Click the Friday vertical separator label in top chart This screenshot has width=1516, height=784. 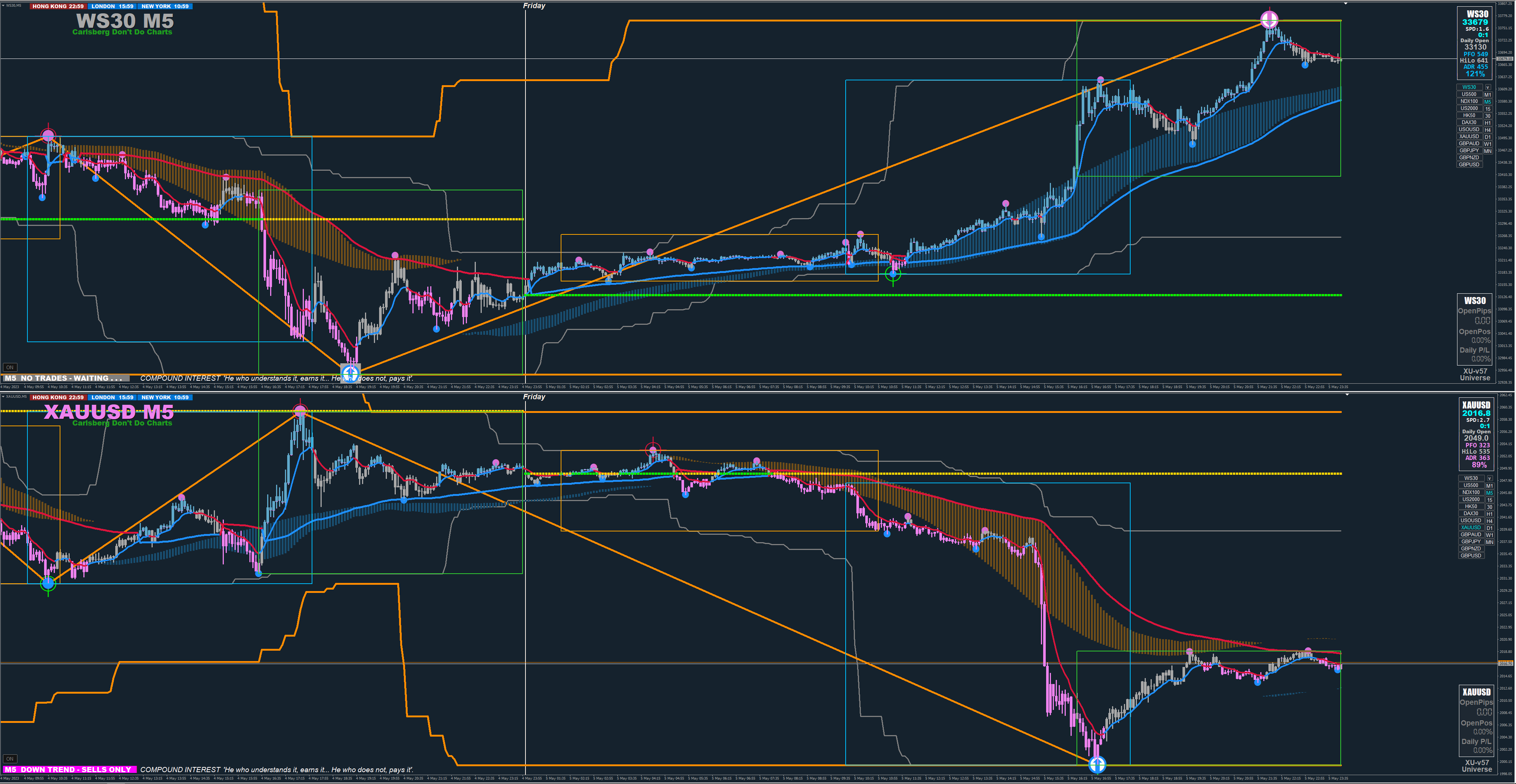534,6
